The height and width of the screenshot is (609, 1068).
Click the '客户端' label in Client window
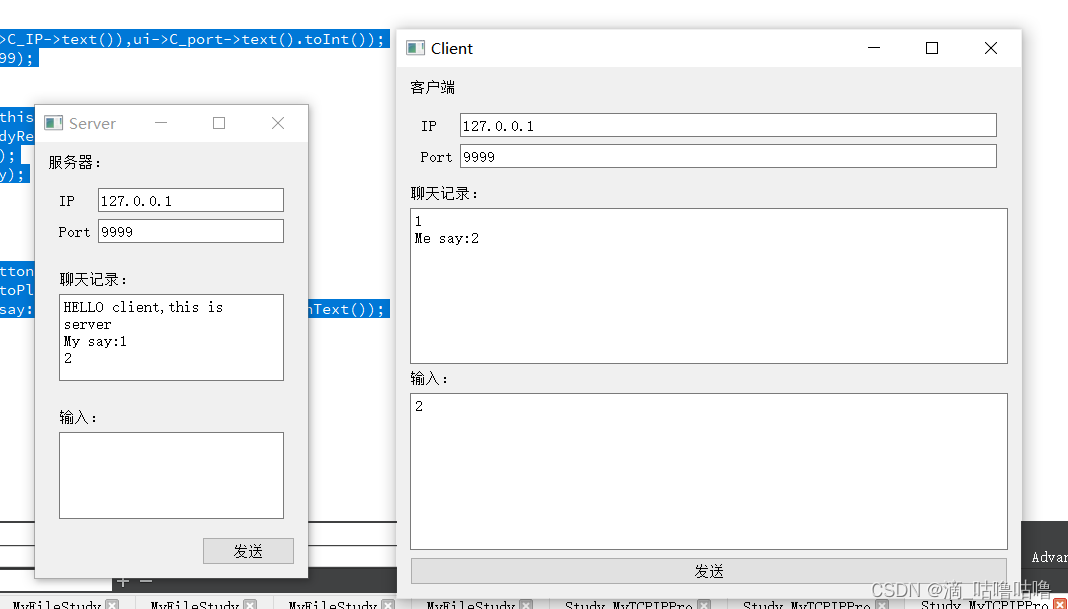433,87
